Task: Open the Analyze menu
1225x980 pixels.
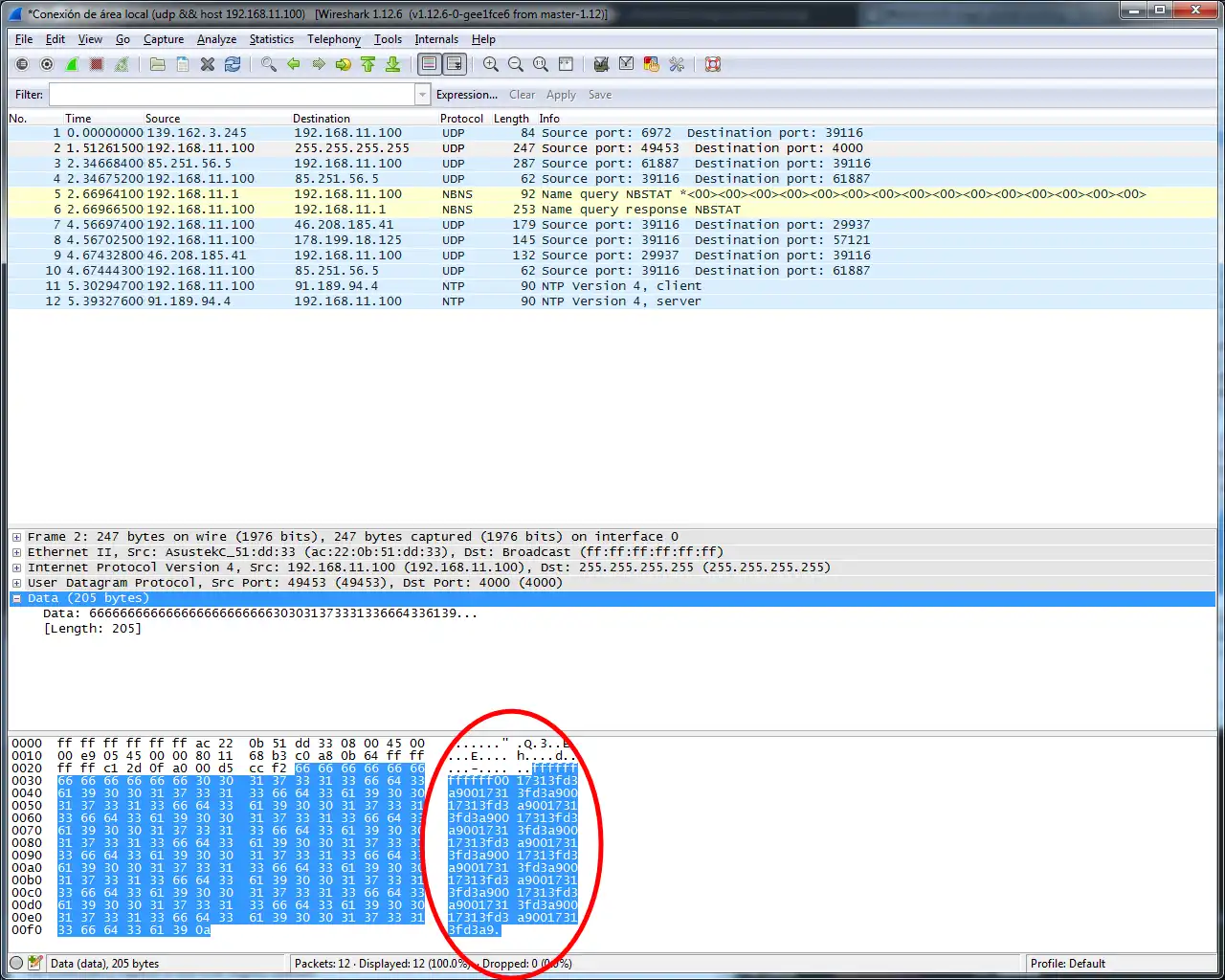Action: click(x=216, y=39)
